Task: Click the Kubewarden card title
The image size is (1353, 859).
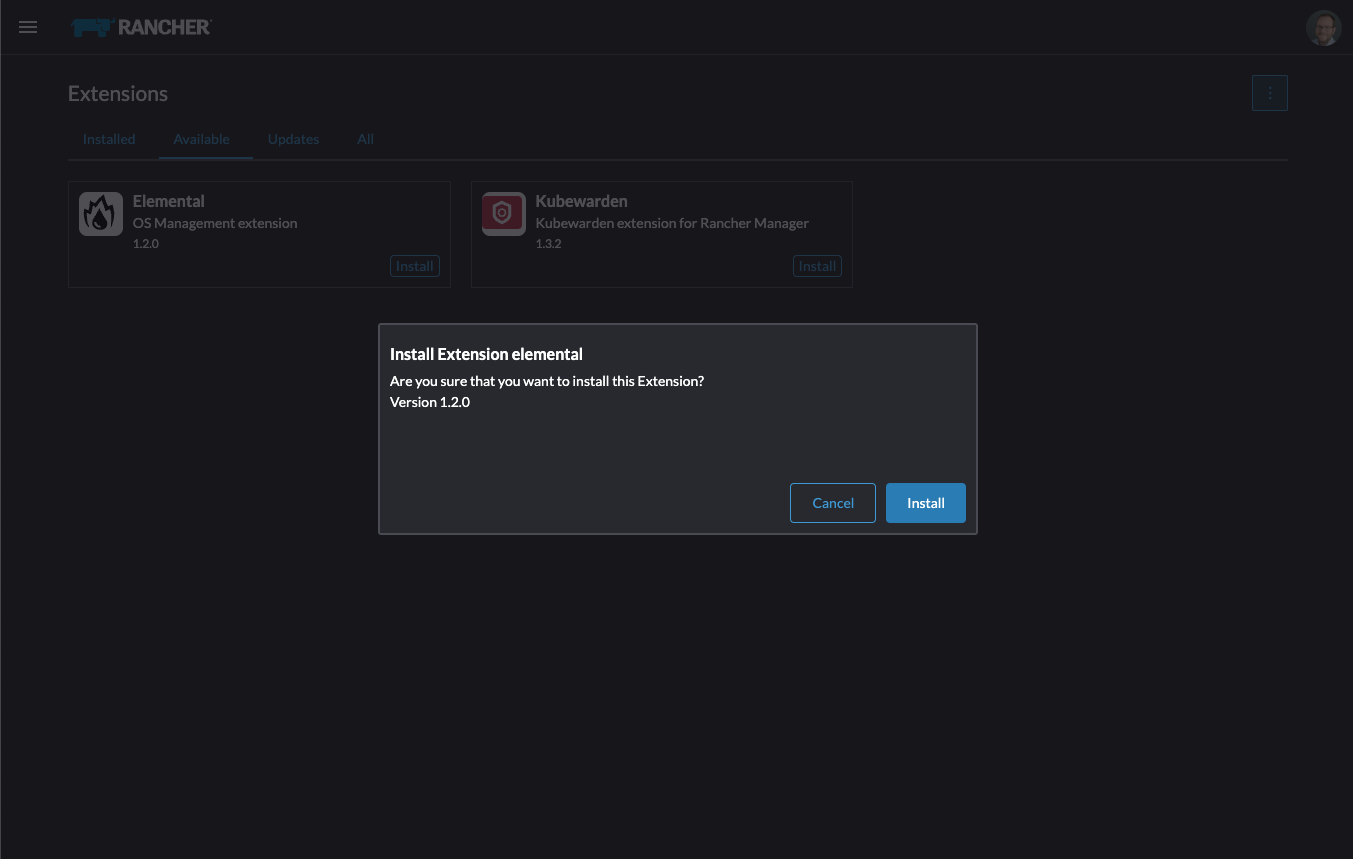Action: point(581,201)
